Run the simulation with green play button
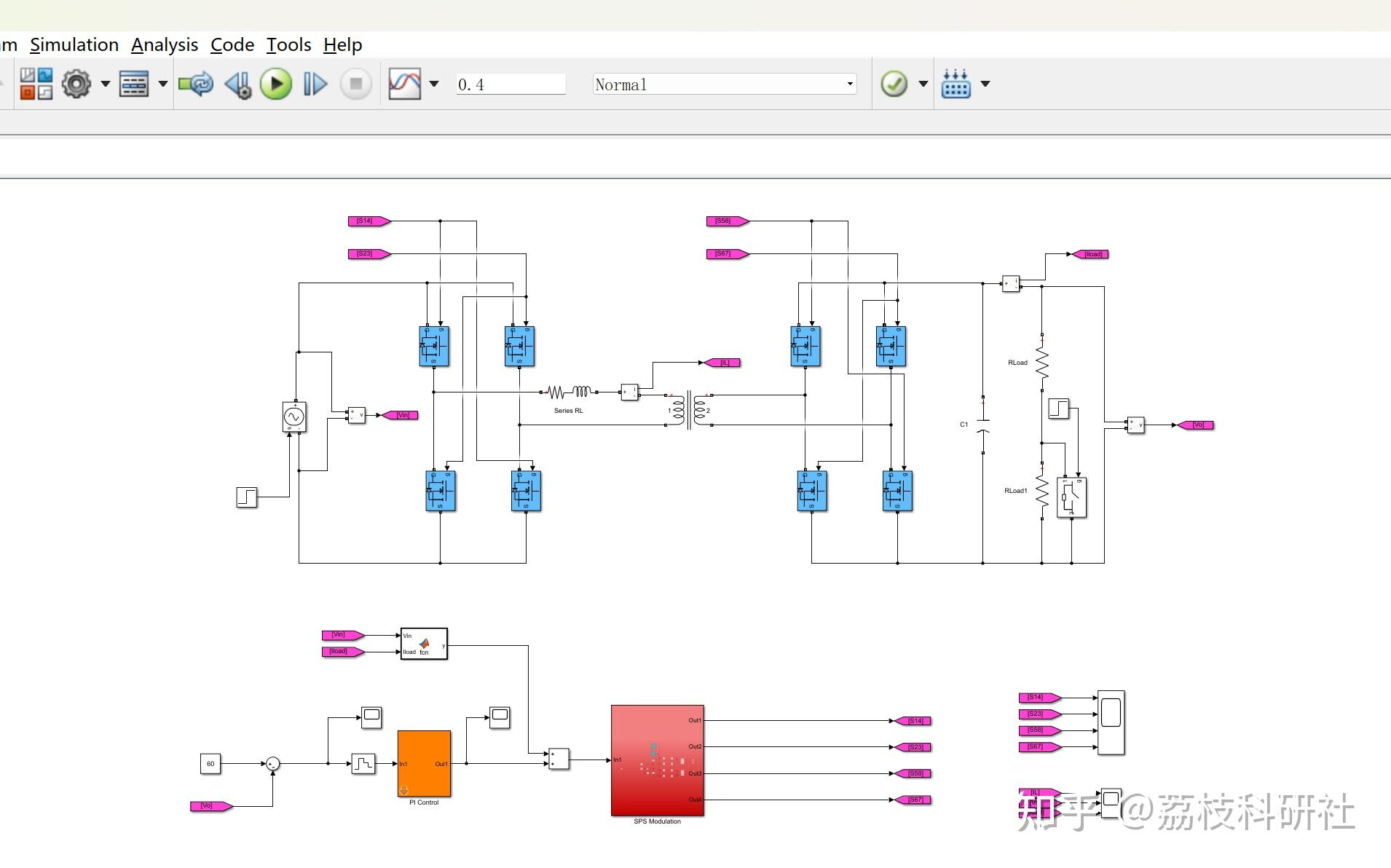The height and width of the screenshot is (868, 1391). (x=276, y=84)
